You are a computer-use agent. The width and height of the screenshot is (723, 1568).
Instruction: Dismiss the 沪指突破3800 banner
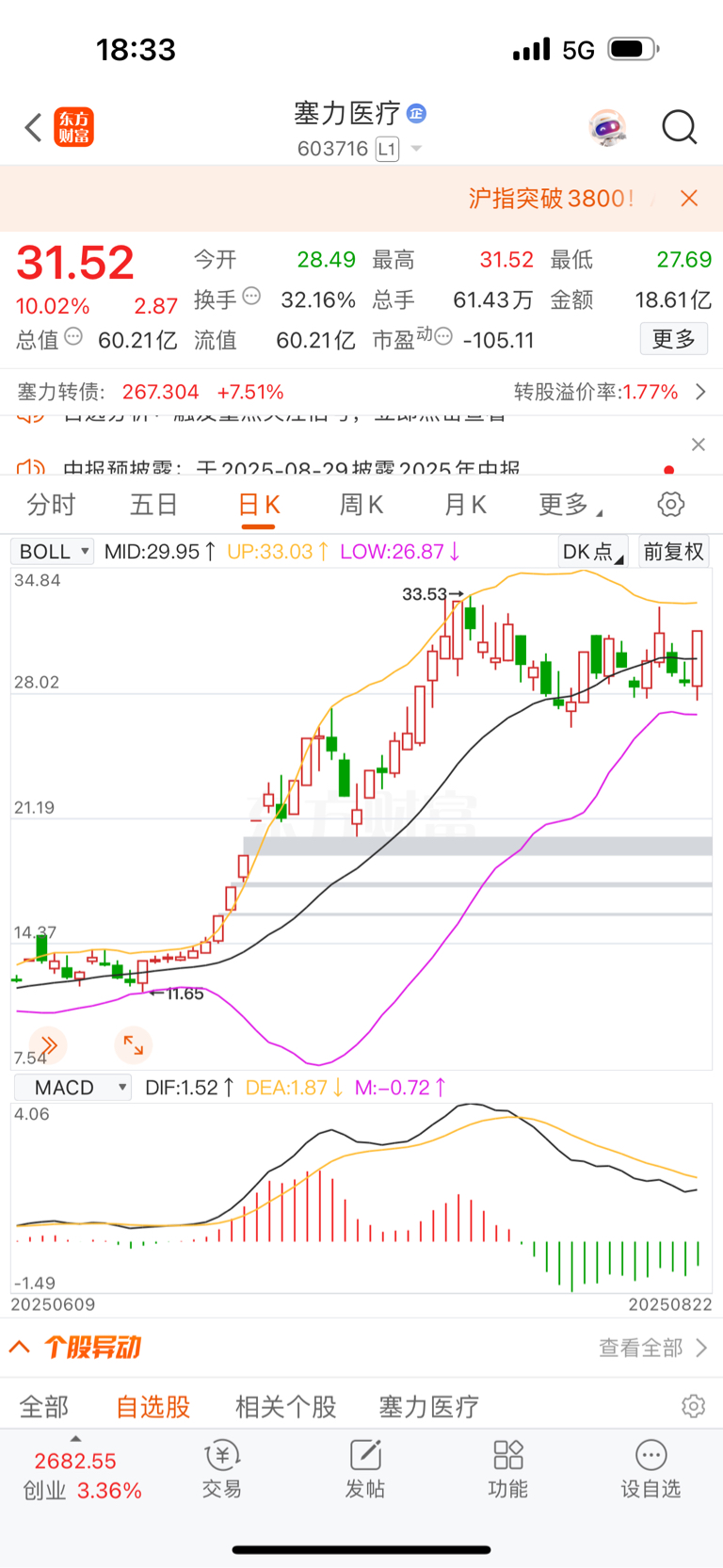(689, 198)
